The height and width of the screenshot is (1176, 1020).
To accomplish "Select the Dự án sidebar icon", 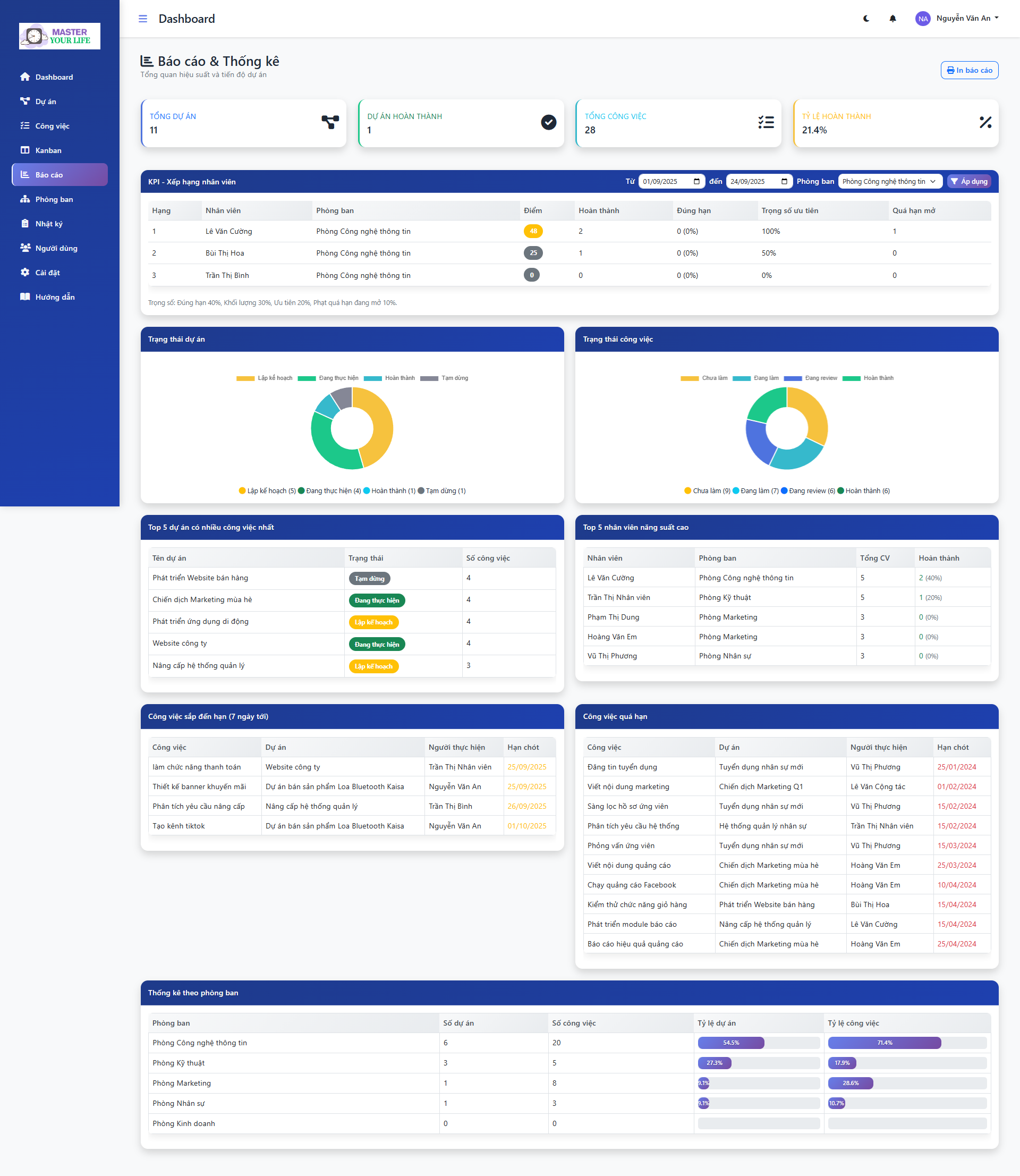I will click(x=25, y=101).
